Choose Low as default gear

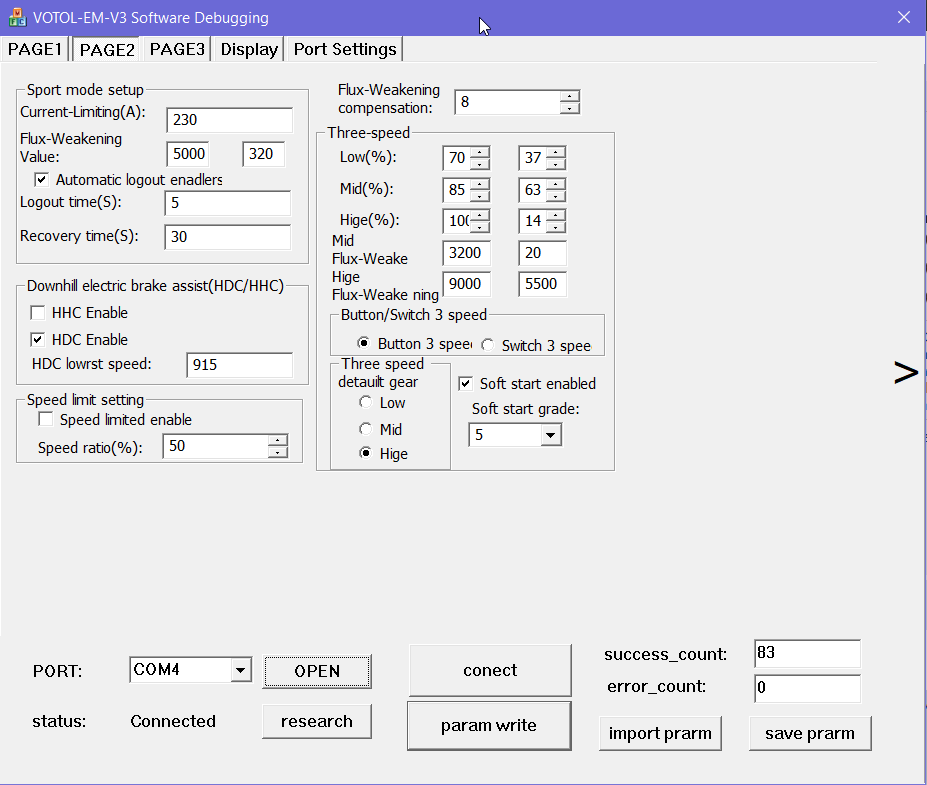tap(366, 402)
